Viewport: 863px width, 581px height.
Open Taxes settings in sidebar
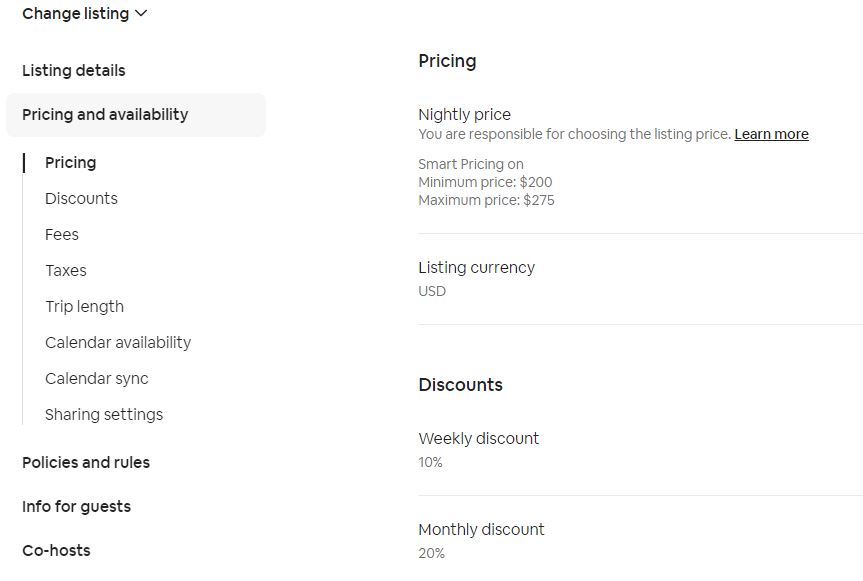tap(66, 271)
